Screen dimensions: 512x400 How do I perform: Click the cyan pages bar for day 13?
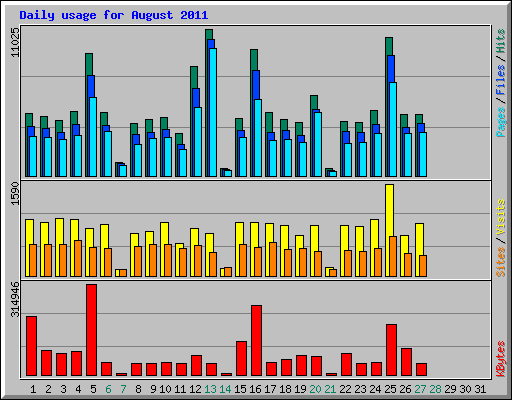(213, 112)
